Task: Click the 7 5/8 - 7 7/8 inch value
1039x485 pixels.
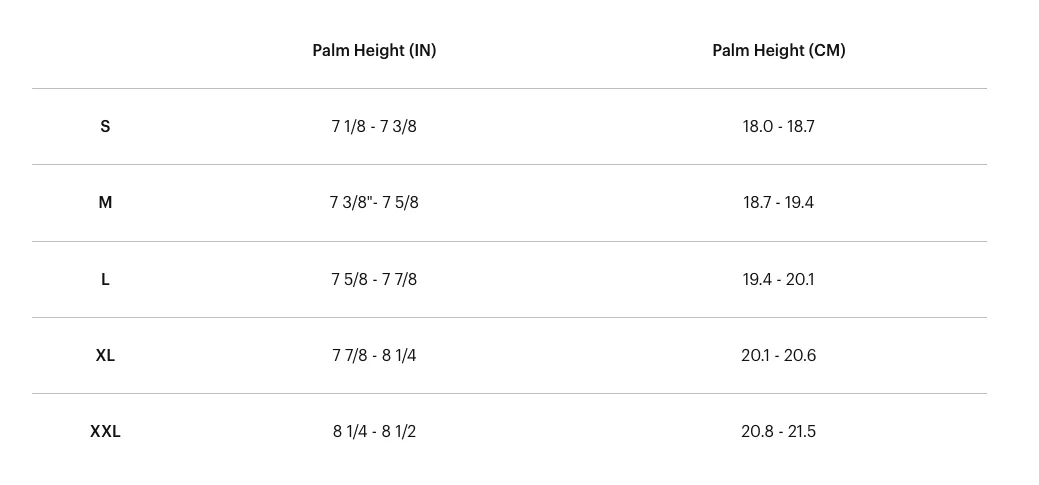Action: (374, 280)
